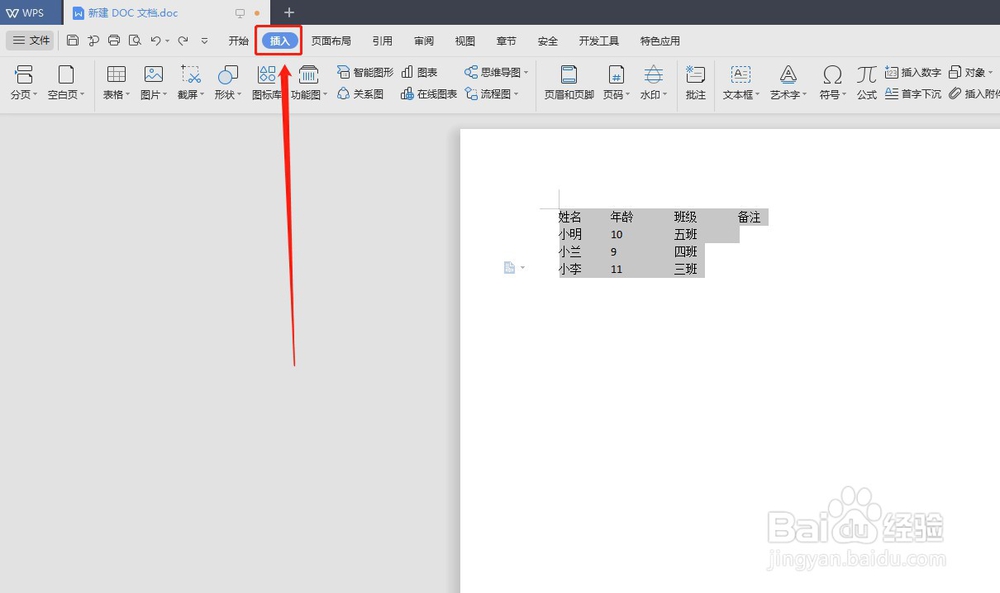Switch to the 页面布局 ribbon tab
This screenshot has width=1000, height=593.
(331, 40)
